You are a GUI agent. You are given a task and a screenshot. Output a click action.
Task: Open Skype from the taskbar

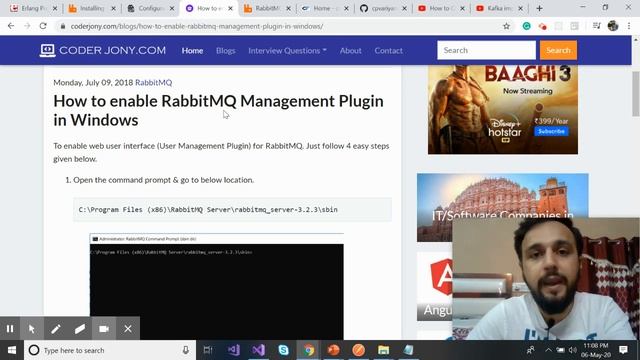click(283, 350)
